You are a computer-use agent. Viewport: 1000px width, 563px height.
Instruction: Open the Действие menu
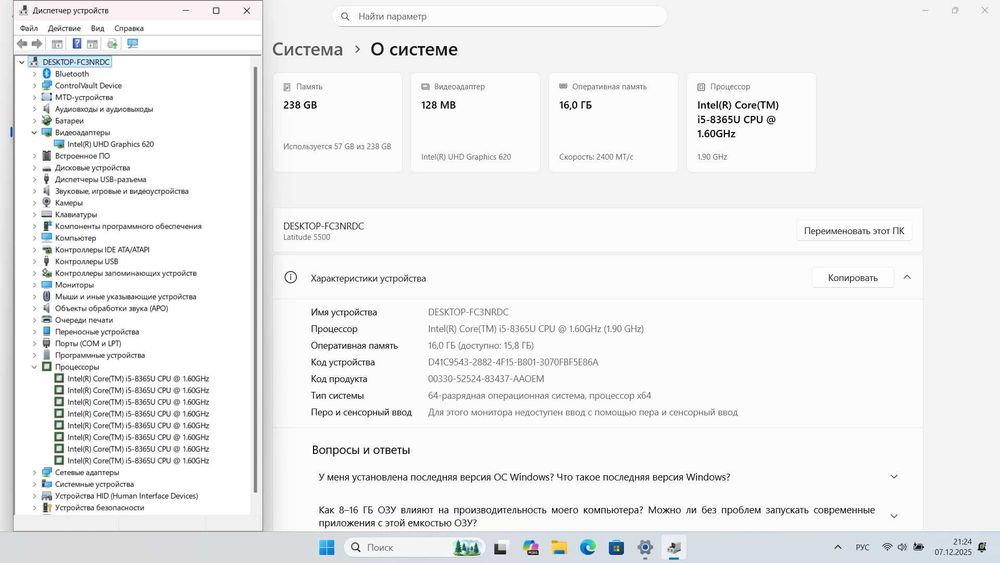click(x=64, y=28)
